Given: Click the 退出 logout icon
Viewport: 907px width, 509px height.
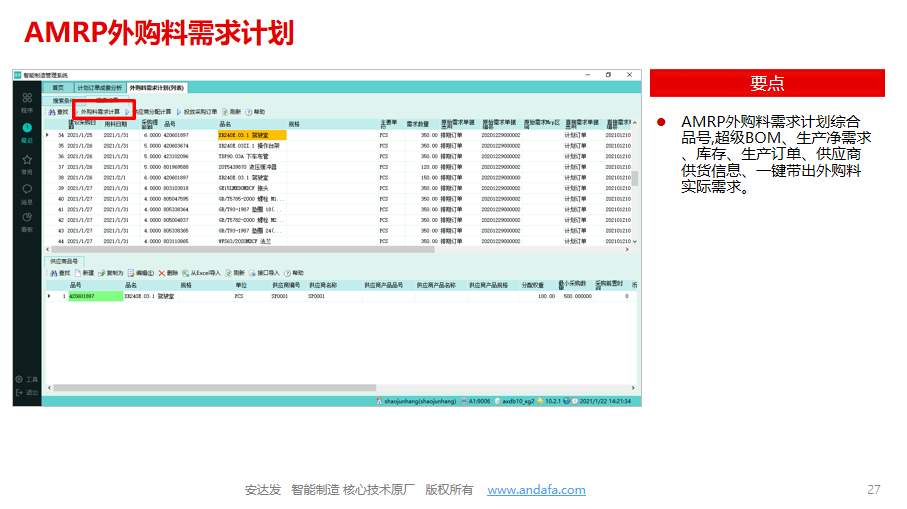Looking at the screenshot, I should pos(27,393).
